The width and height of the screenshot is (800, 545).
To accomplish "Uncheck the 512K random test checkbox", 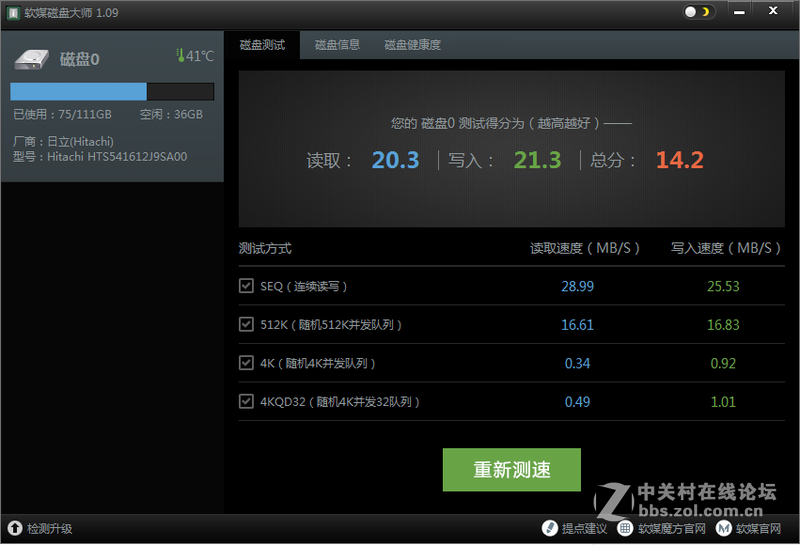I will (246, 324).
